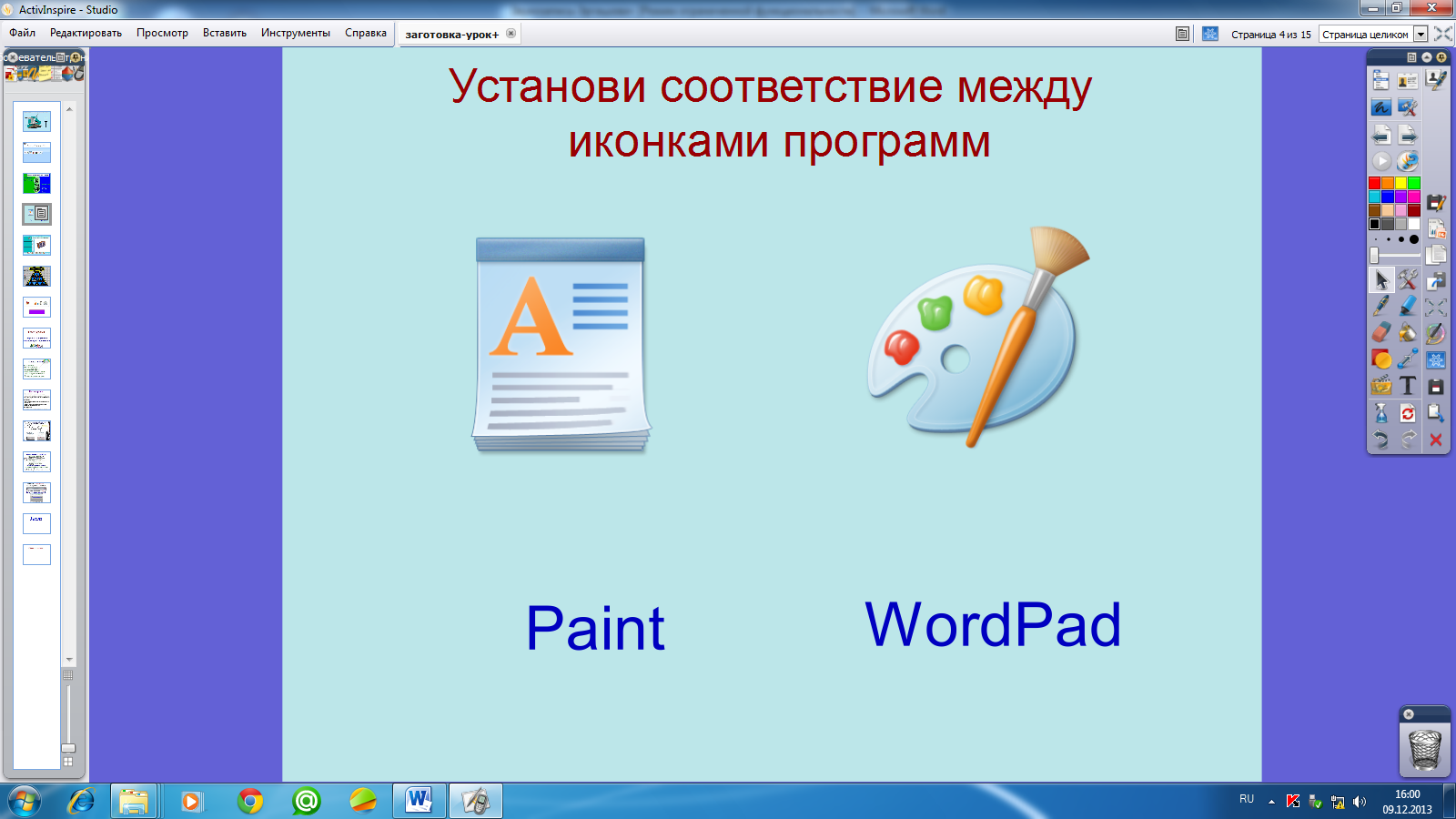Select the Text T tool
The image size is (1456, 819).
(1408, 386)
